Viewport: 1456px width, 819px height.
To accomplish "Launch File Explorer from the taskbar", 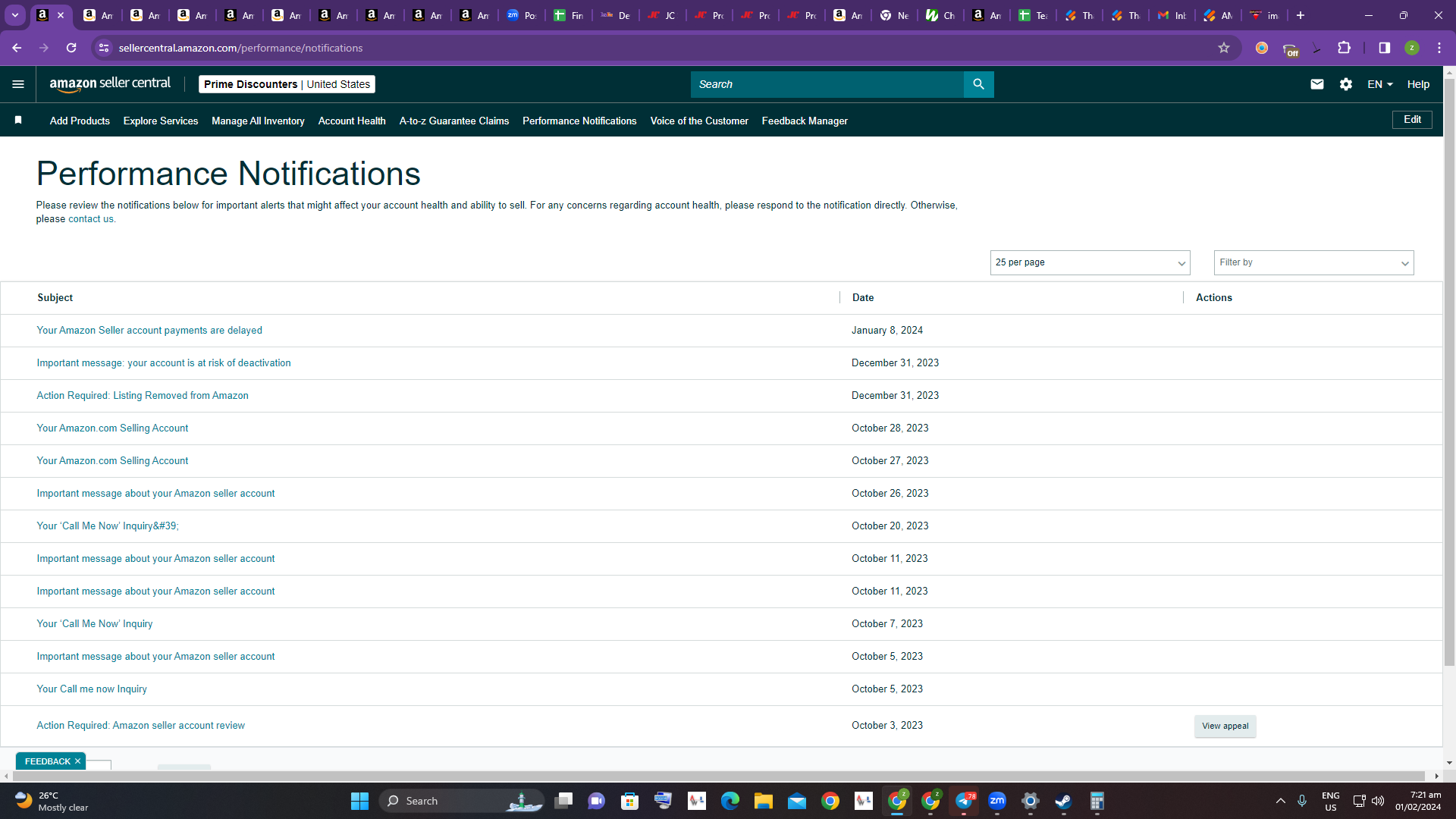I will pos(764,801).
